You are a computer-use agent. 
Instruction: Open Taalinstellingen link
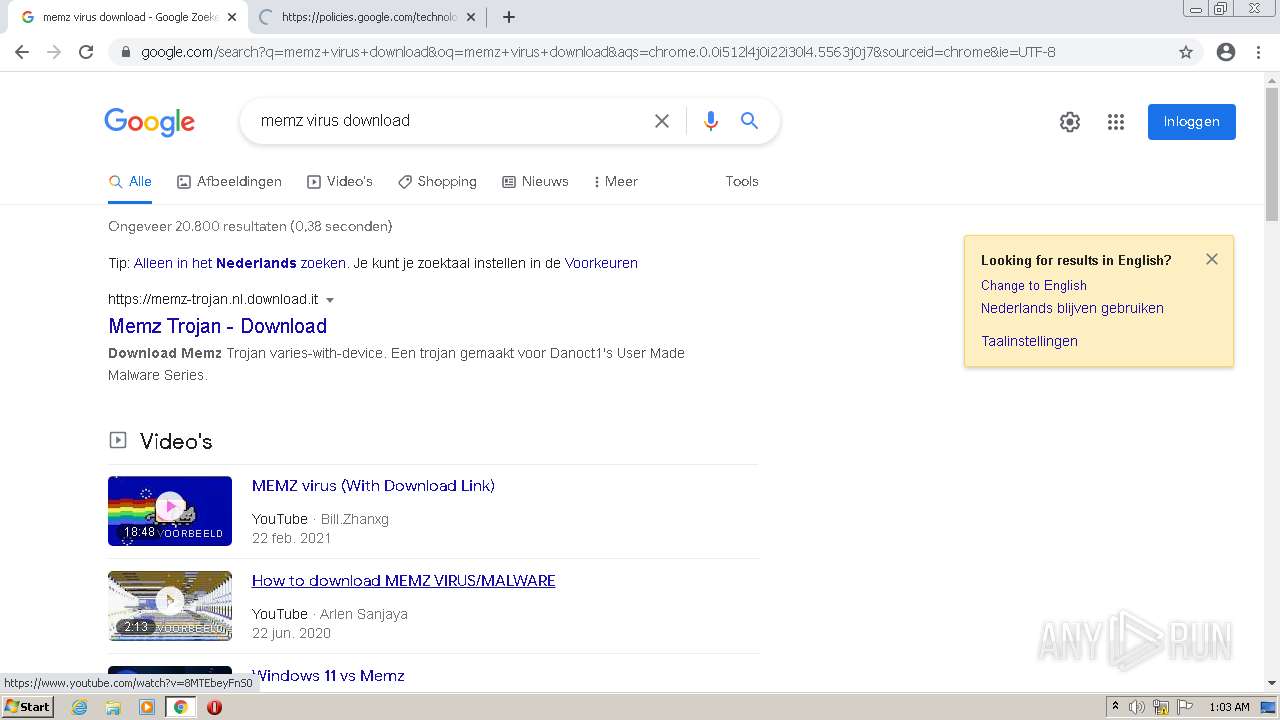click(x=1029, y=341)
